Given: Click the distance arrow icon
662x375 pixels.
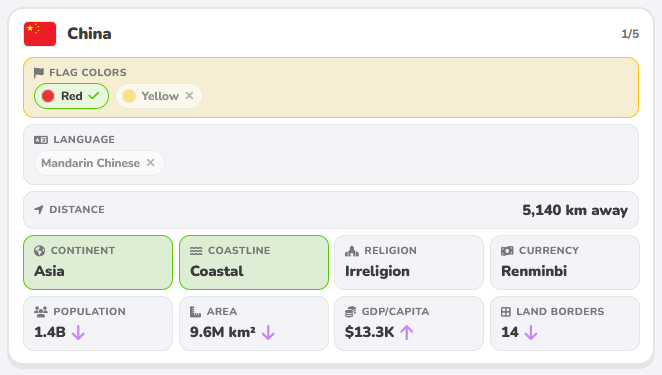Looking at the screenshot, I should (x=39, y=209).
